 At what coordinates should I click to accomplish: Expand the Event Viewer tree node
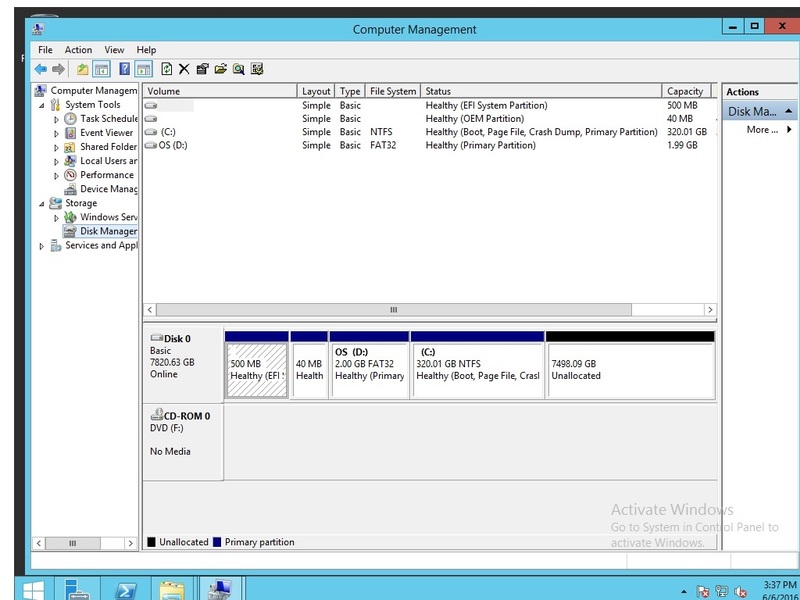click(x=57, y=132)
